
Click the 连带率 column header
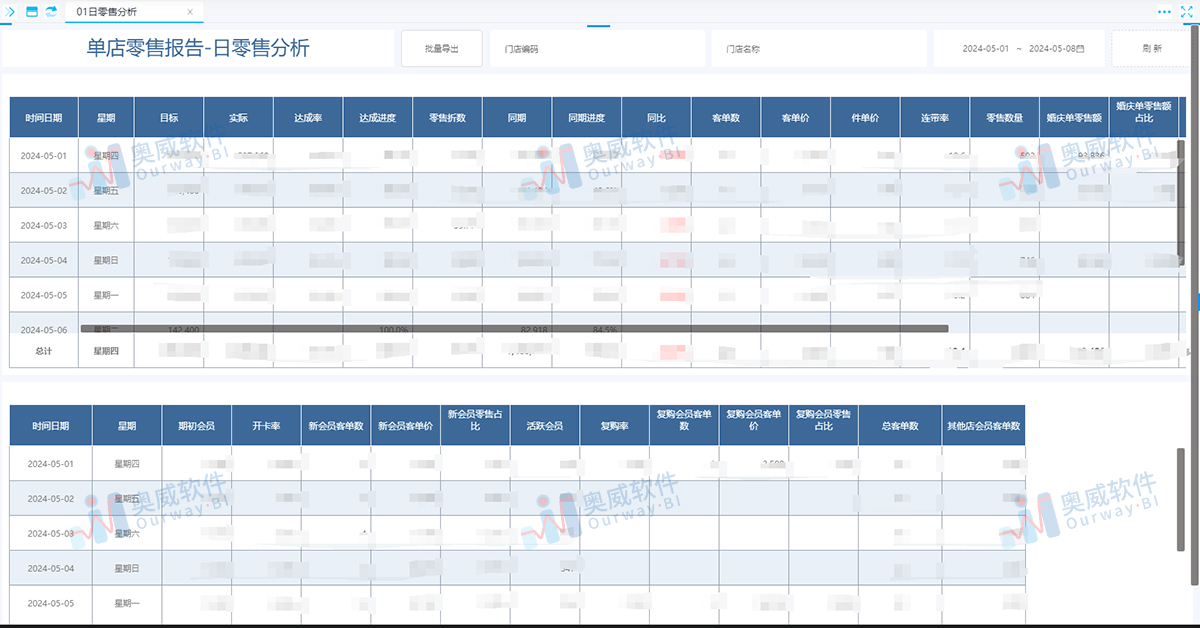pos(935,118)
